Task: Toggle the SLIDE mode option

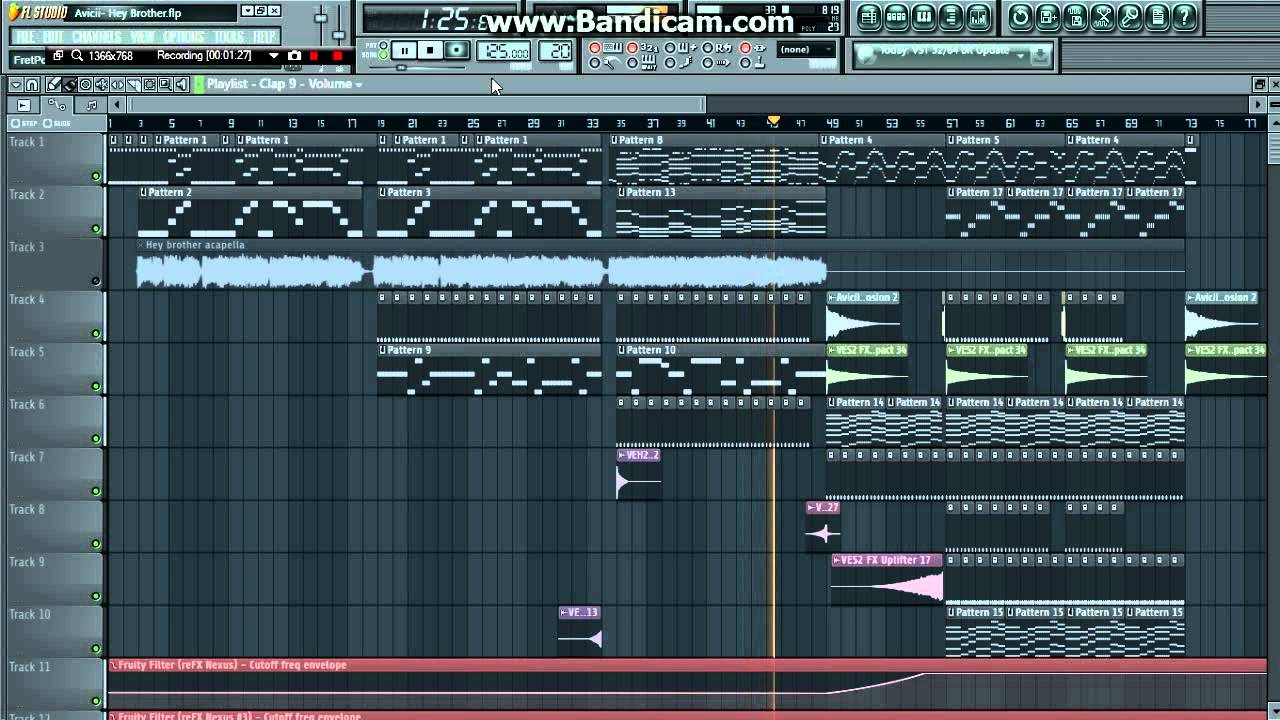Action: (x=56, y=123)
